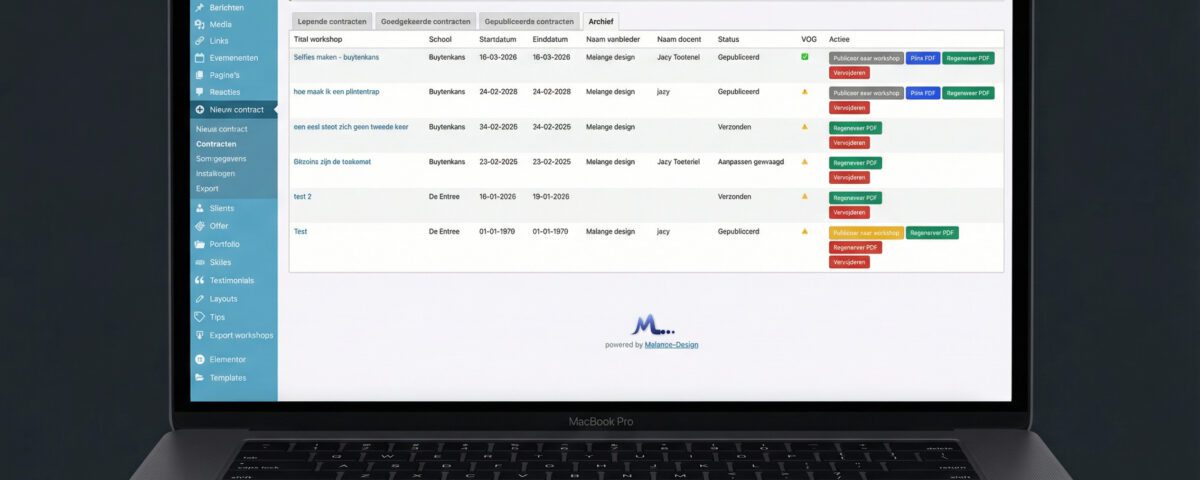Click the plus icon beside Nieuw contract
Screen dimensions: 1200x480
coord(200,110)
